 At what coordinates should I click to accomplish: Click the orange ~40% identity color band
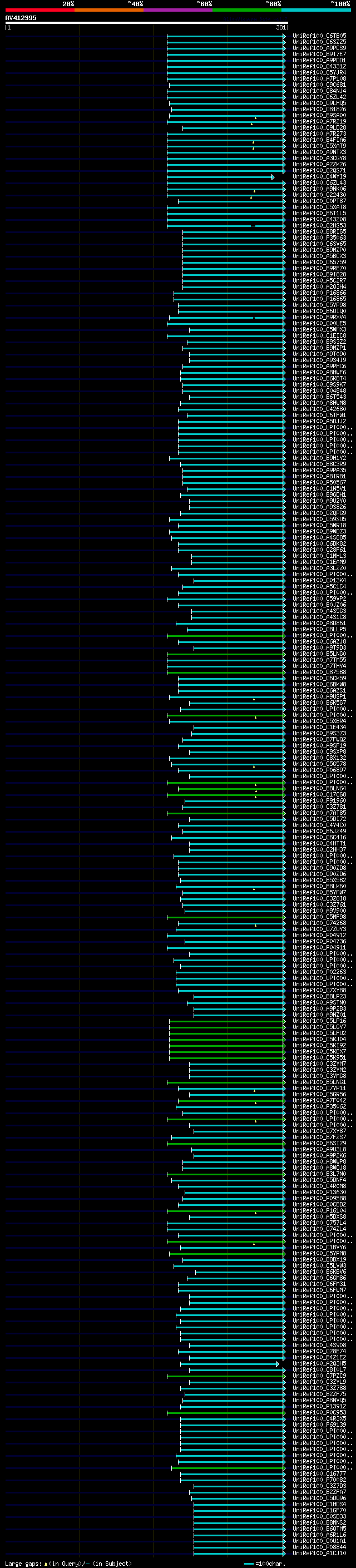point(109,10)
